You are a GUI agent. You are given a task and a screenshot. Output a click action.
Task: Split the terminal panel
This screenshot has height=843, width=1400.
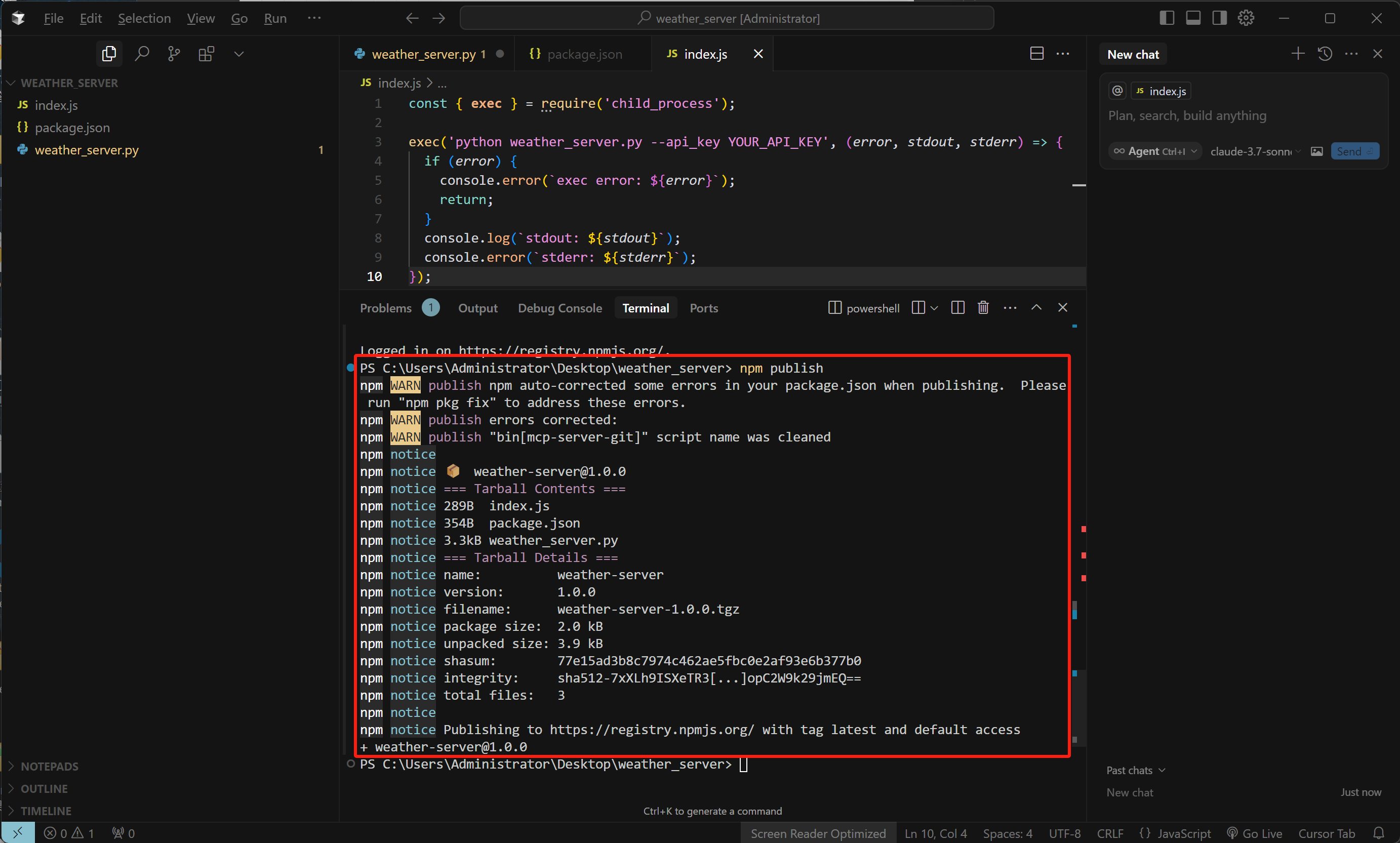click(957, 308)
